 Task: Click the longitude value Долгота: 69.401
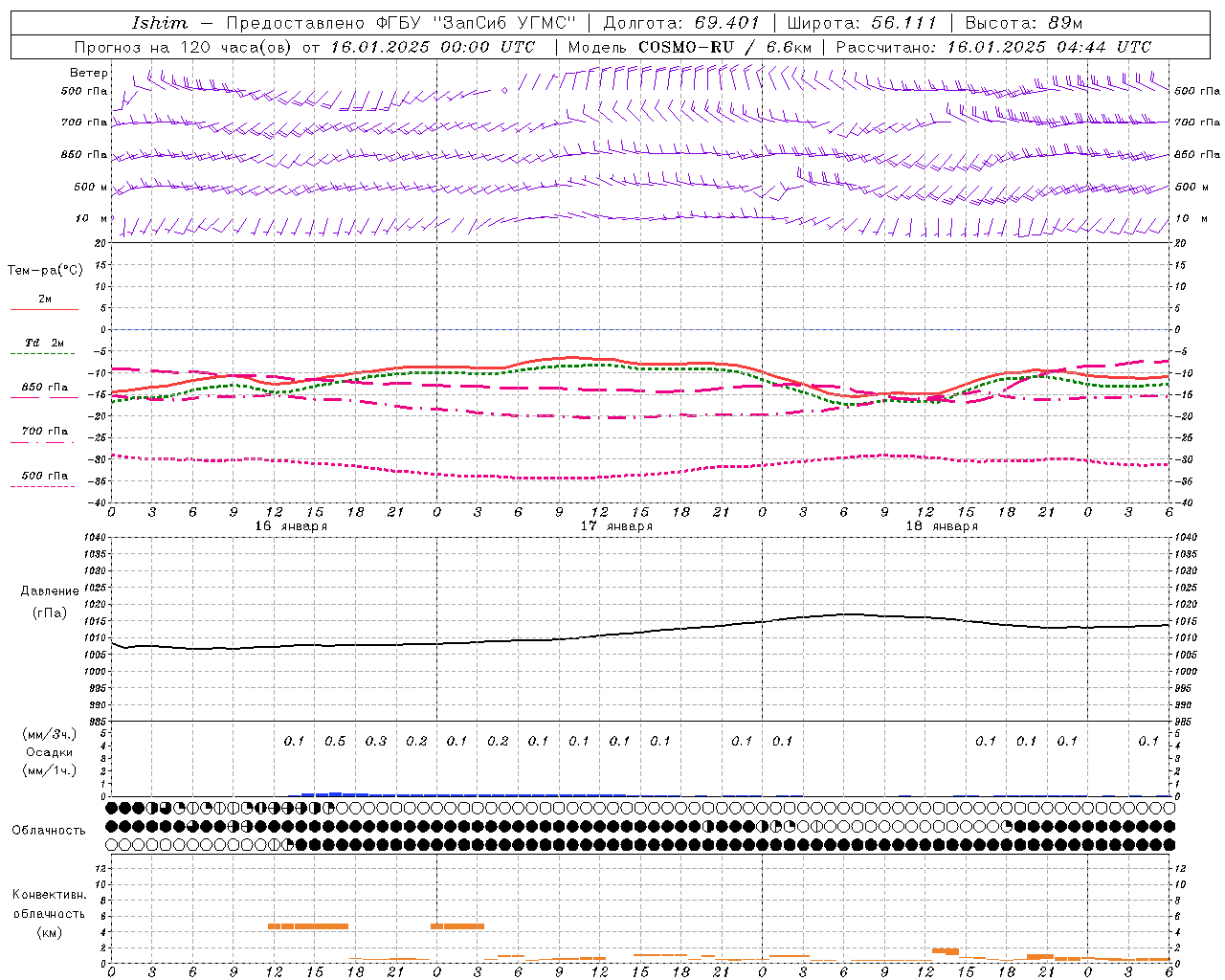681,23
